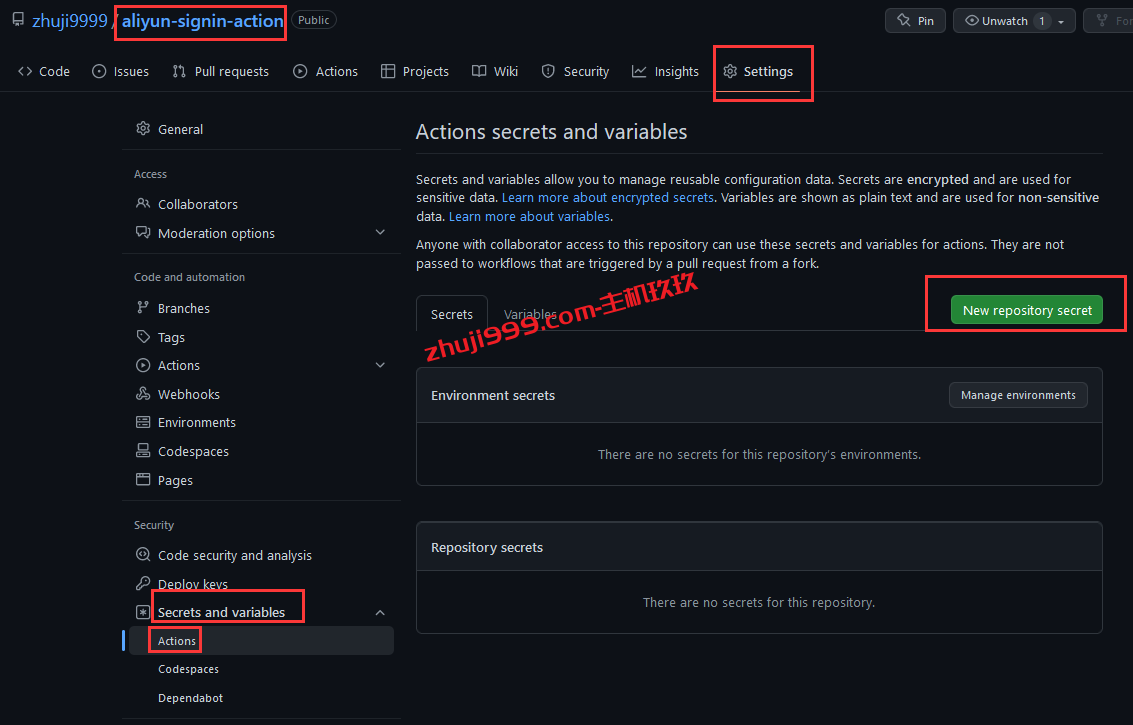Click the Environments server icon
1133x725 pixels.
tap(143, 422)
